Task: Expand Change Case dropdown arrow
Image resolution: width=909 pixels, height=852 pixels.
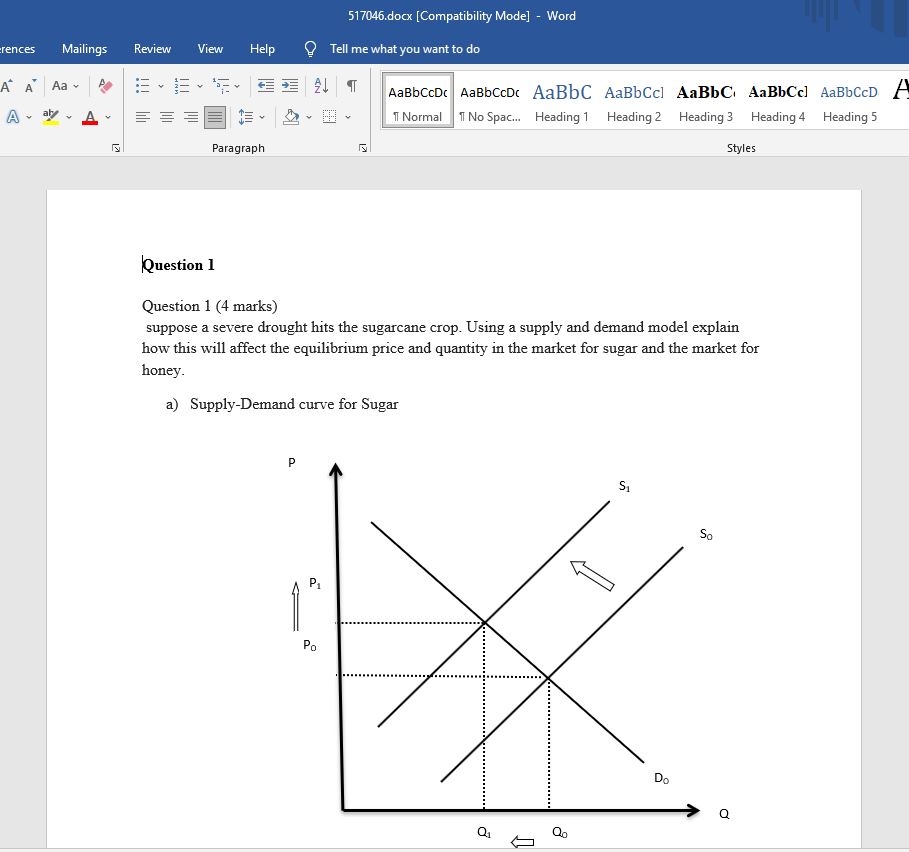Action: point(76,86)
